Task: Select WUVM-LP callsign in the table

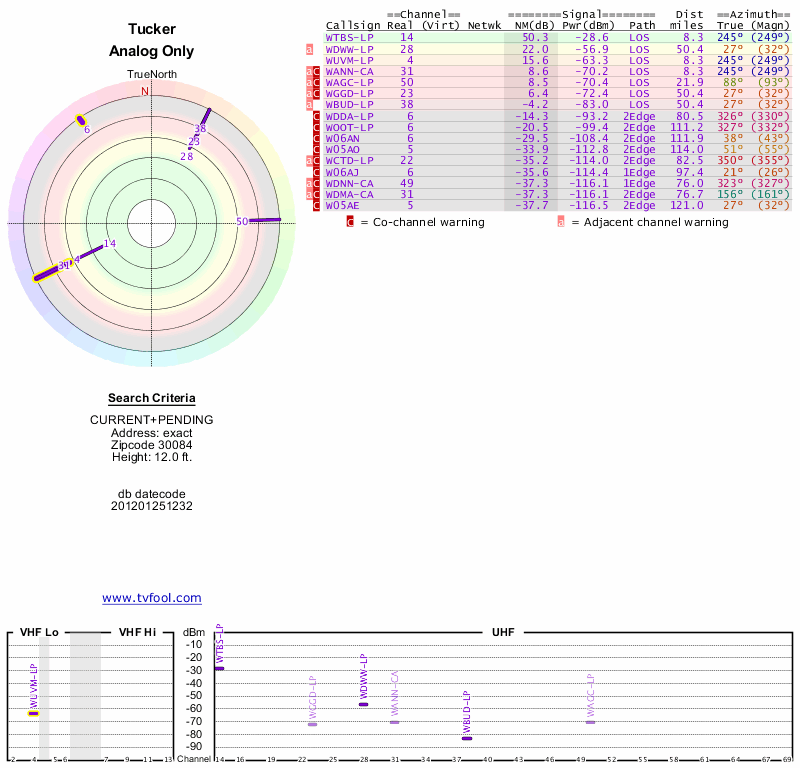Action: [x=349, y=60]
